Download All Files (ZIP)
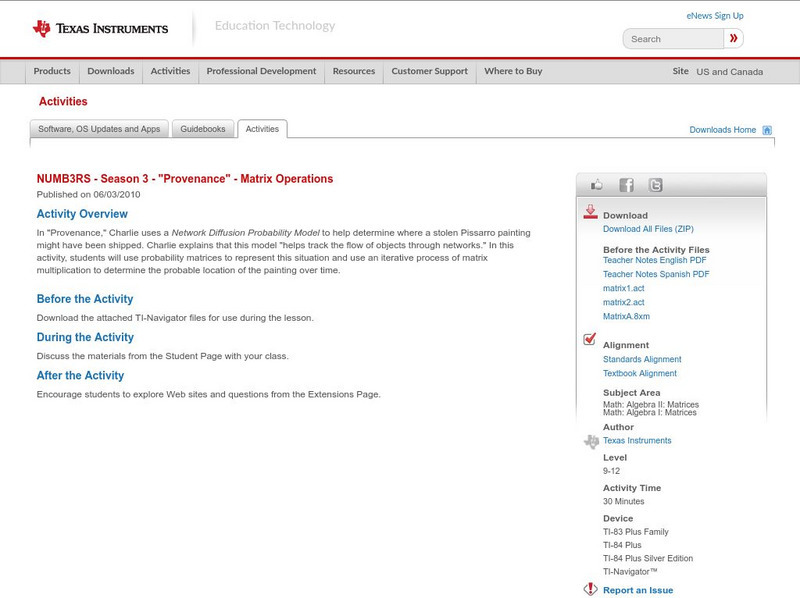800x598 pixels. click(648, 229)
